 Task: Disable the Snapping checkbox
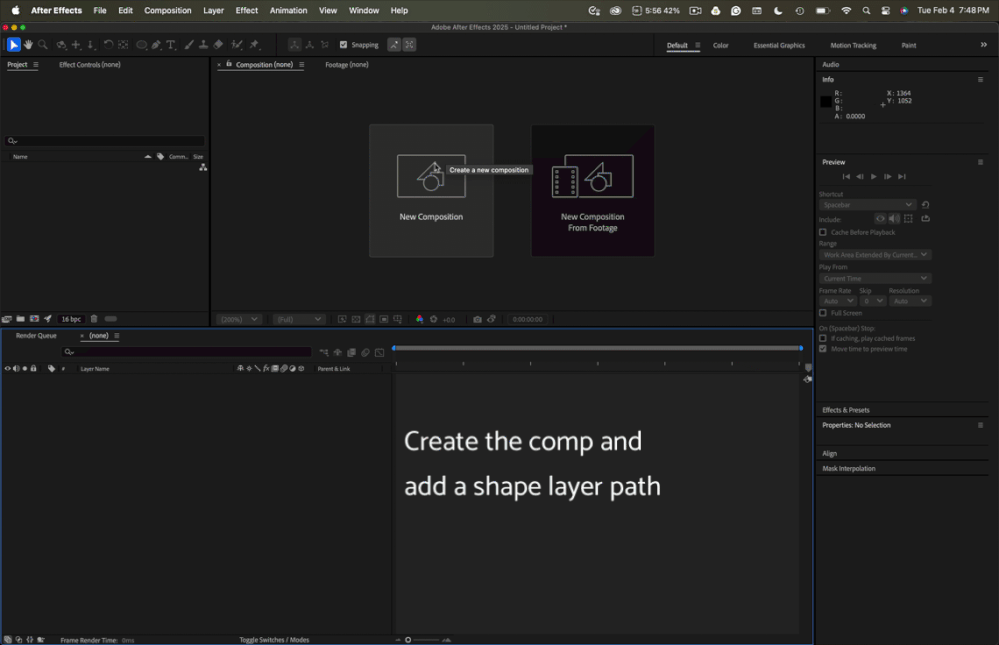(344, 45)
